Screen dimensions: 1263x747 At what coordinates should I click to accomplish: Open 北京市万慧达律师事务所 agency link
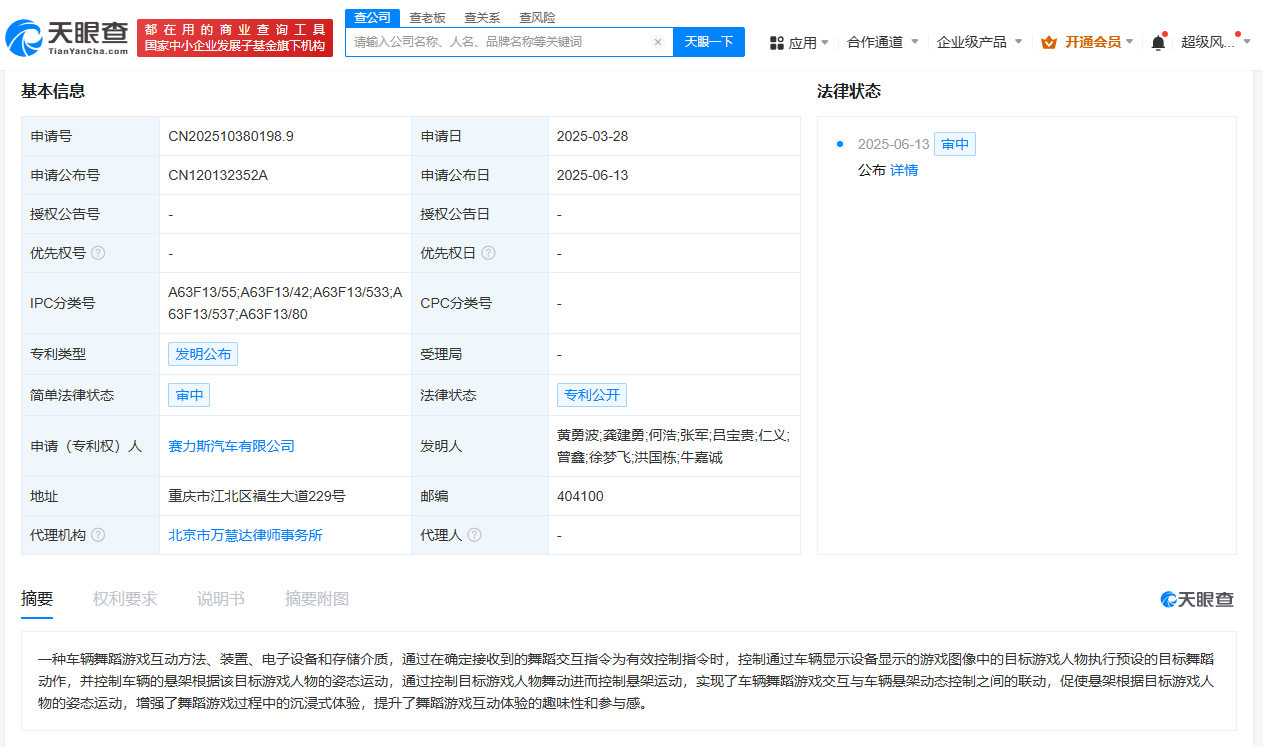pyautogui.click(x=246, y=535)
